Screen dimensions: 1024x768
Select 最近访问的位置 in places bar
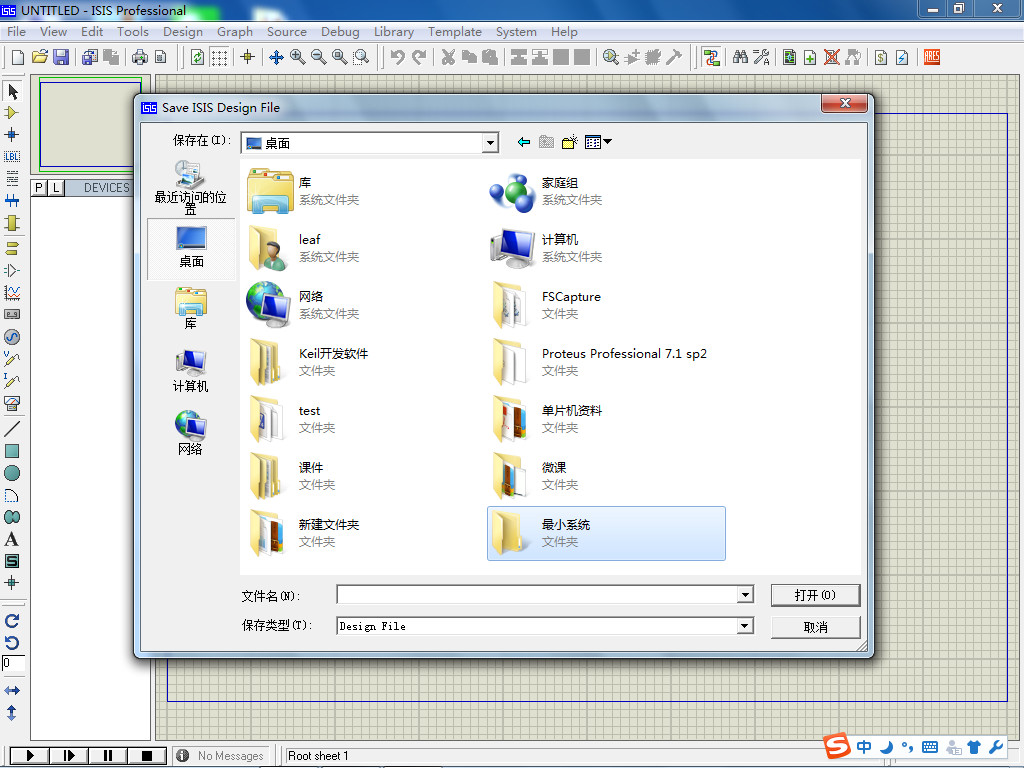pos(190,188)
